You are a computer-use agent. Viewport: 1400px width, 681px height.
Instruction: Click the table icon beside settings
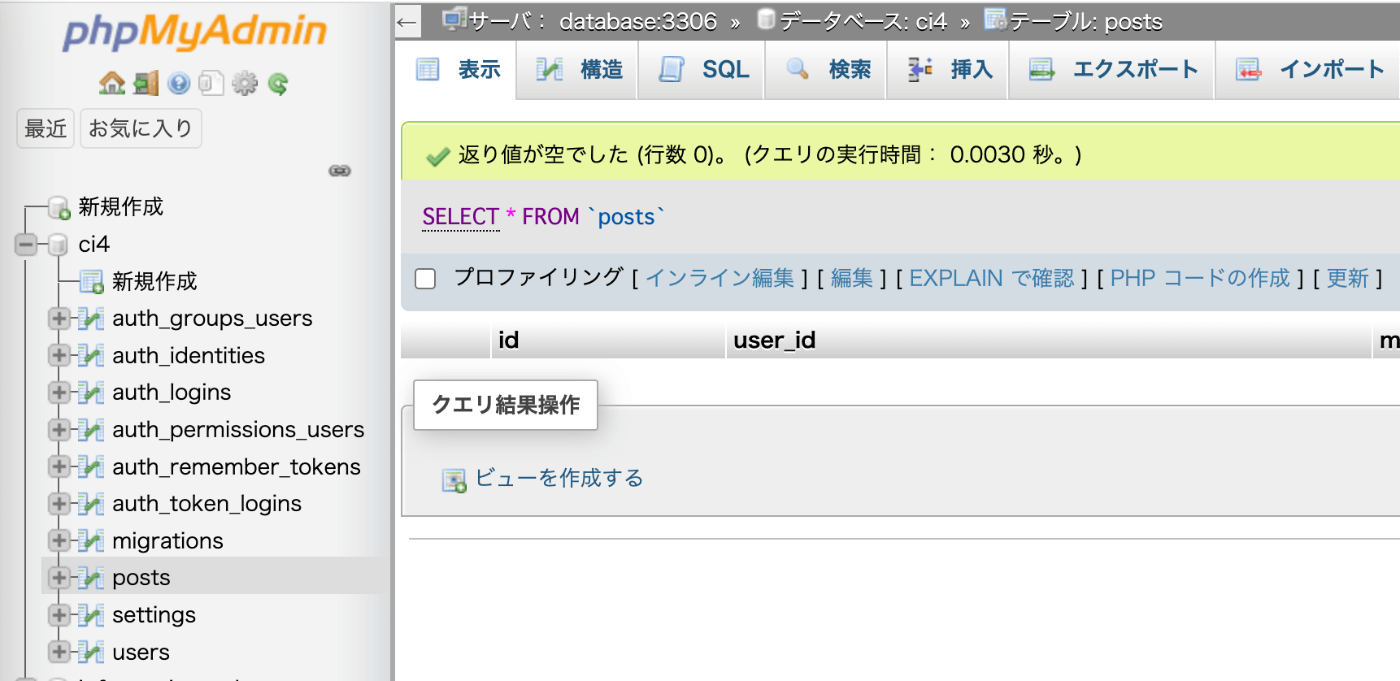pos(92,615)
